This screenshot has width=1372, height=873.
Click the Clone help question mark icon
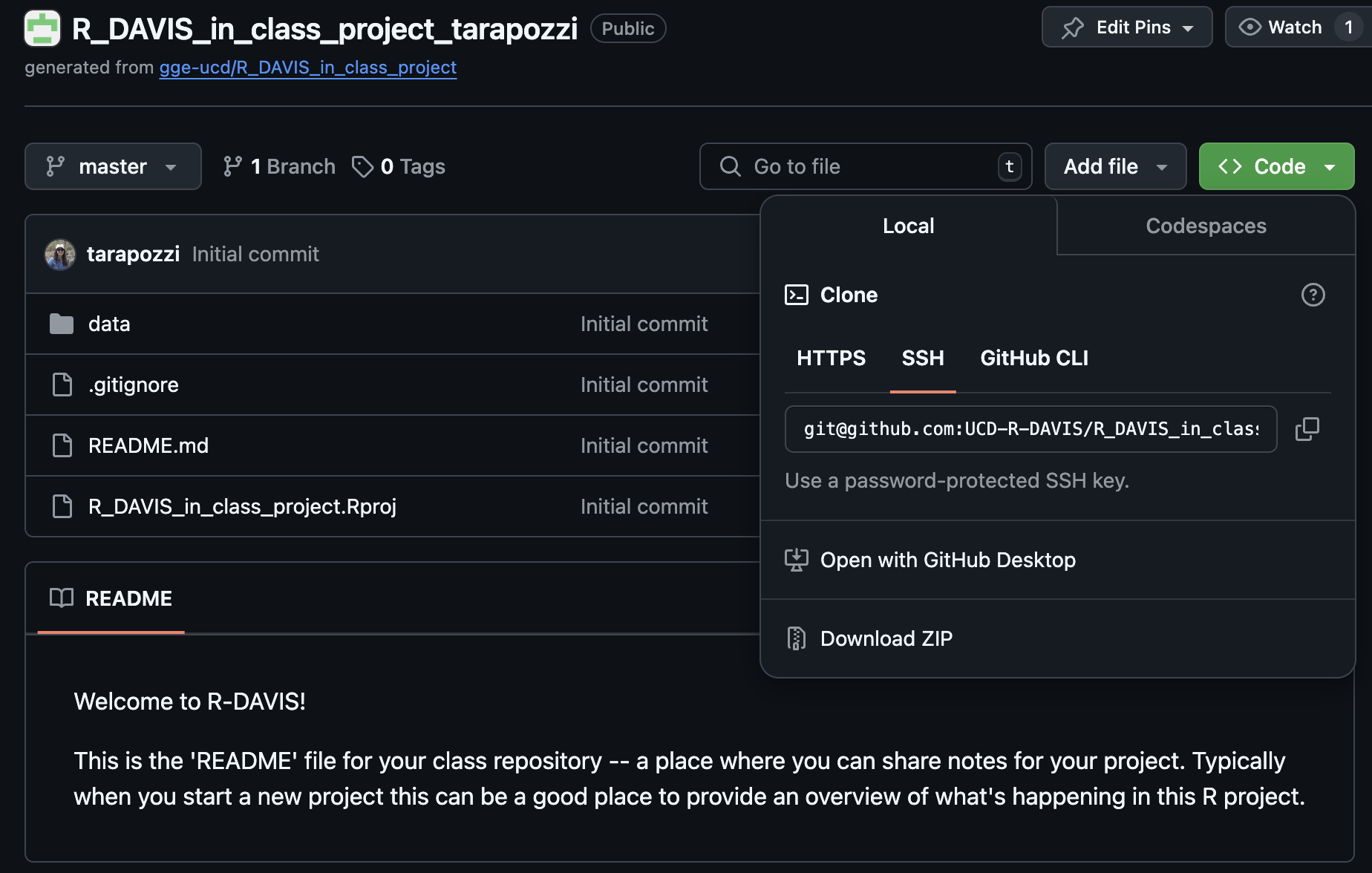click(x=1313, y=295)
